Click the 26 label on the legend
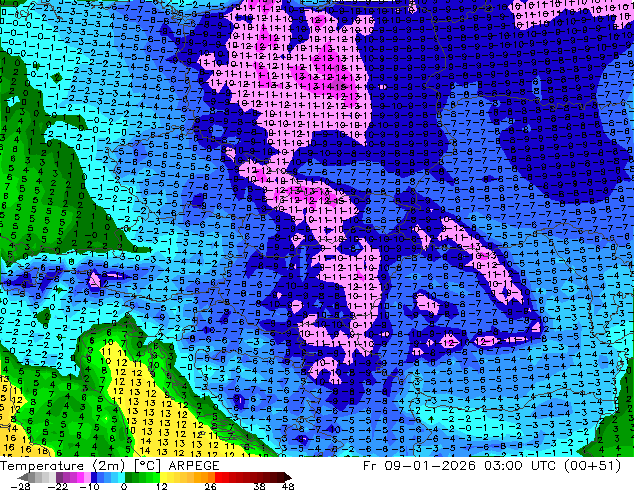 pyautogui.click(x=210, y=486)
